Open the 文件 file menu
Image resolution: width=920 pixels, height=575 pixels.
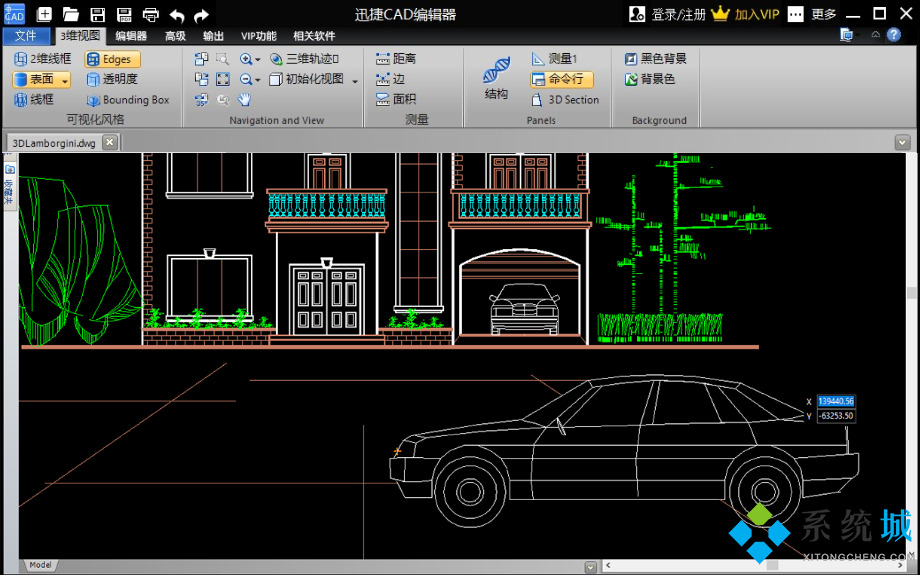pyautogui.click(x=25, y=36)
